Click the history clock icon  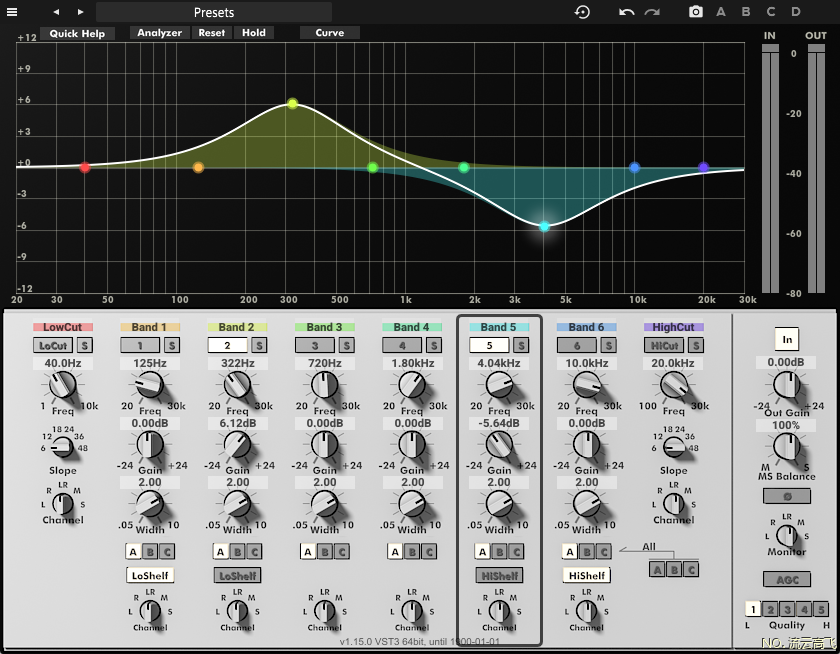point(582,12)
